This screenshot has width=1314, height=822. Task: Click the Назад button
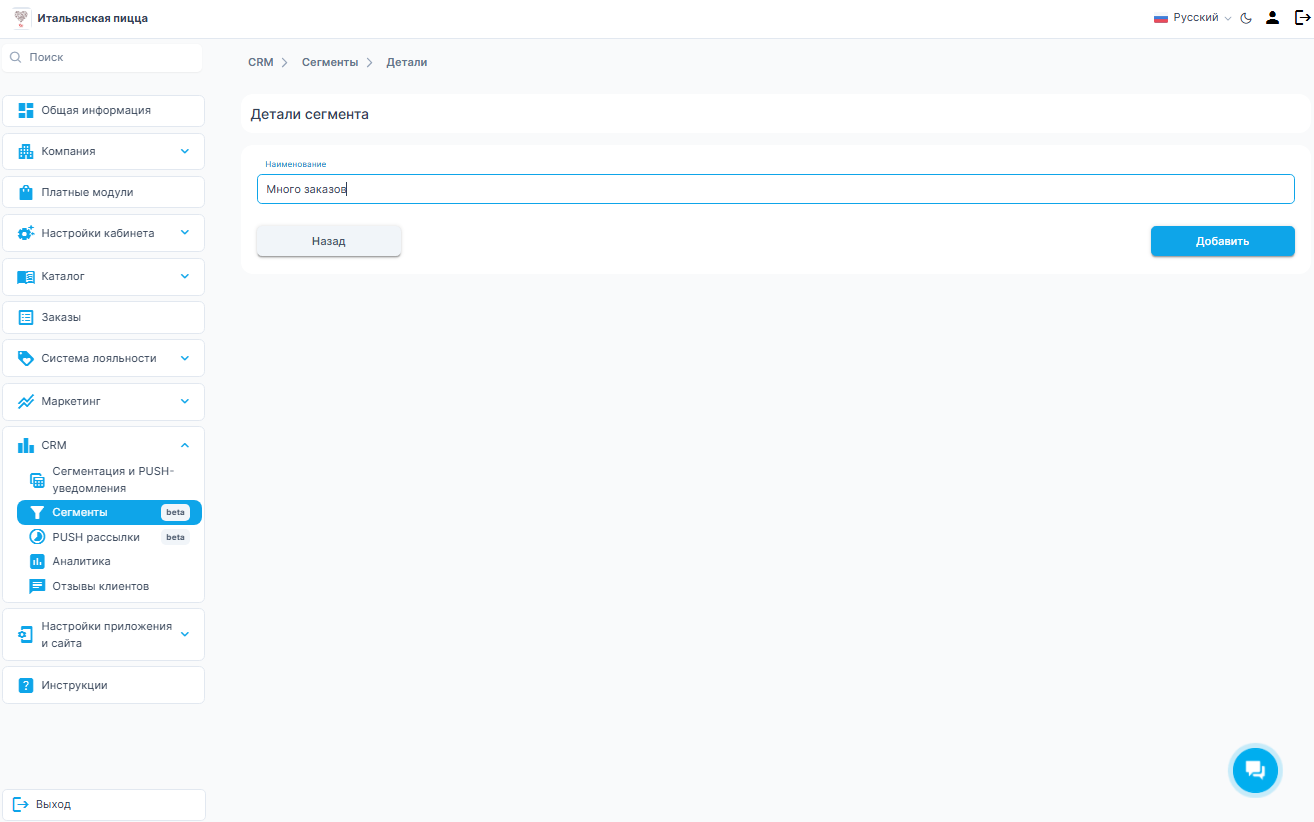click(328, 241)
